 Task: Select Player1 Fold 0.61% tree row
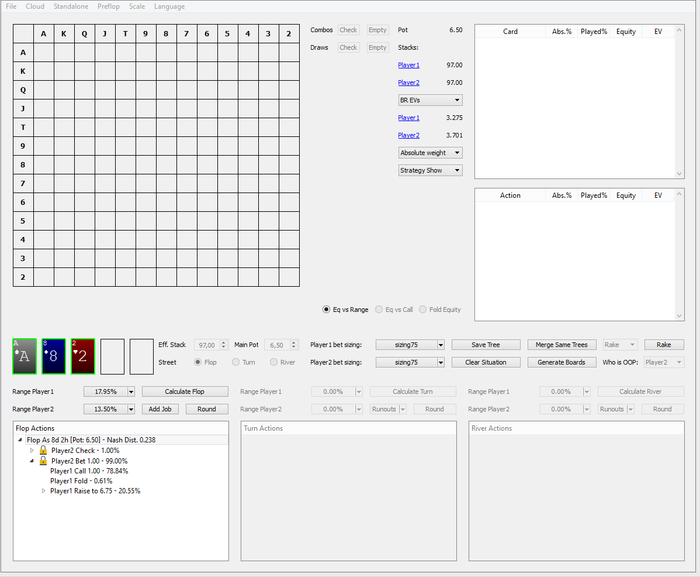point(81,481)
